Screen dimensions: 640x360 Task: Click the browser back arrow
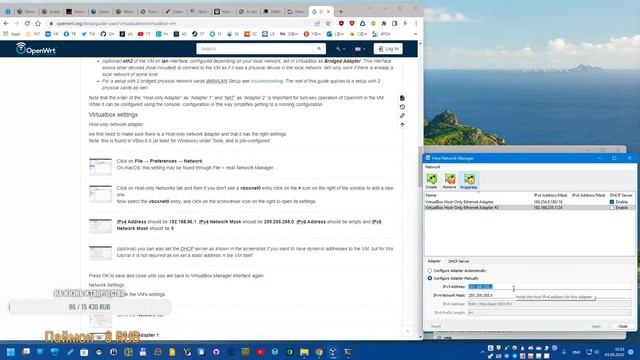coord(6,24)
